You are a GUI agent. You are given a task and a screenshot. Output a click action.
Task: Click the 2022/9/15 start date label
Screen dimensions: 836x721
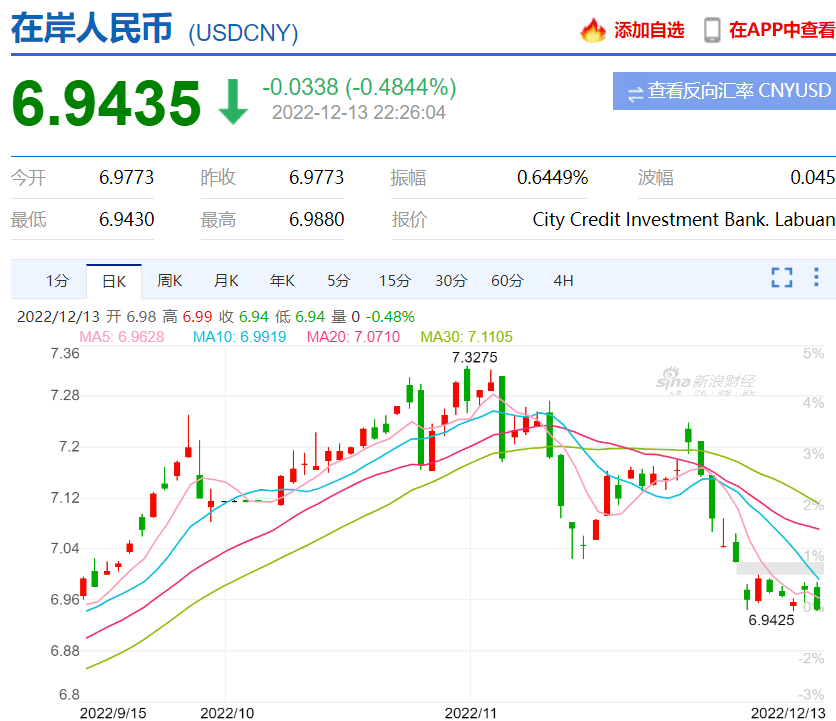(113, 713)
